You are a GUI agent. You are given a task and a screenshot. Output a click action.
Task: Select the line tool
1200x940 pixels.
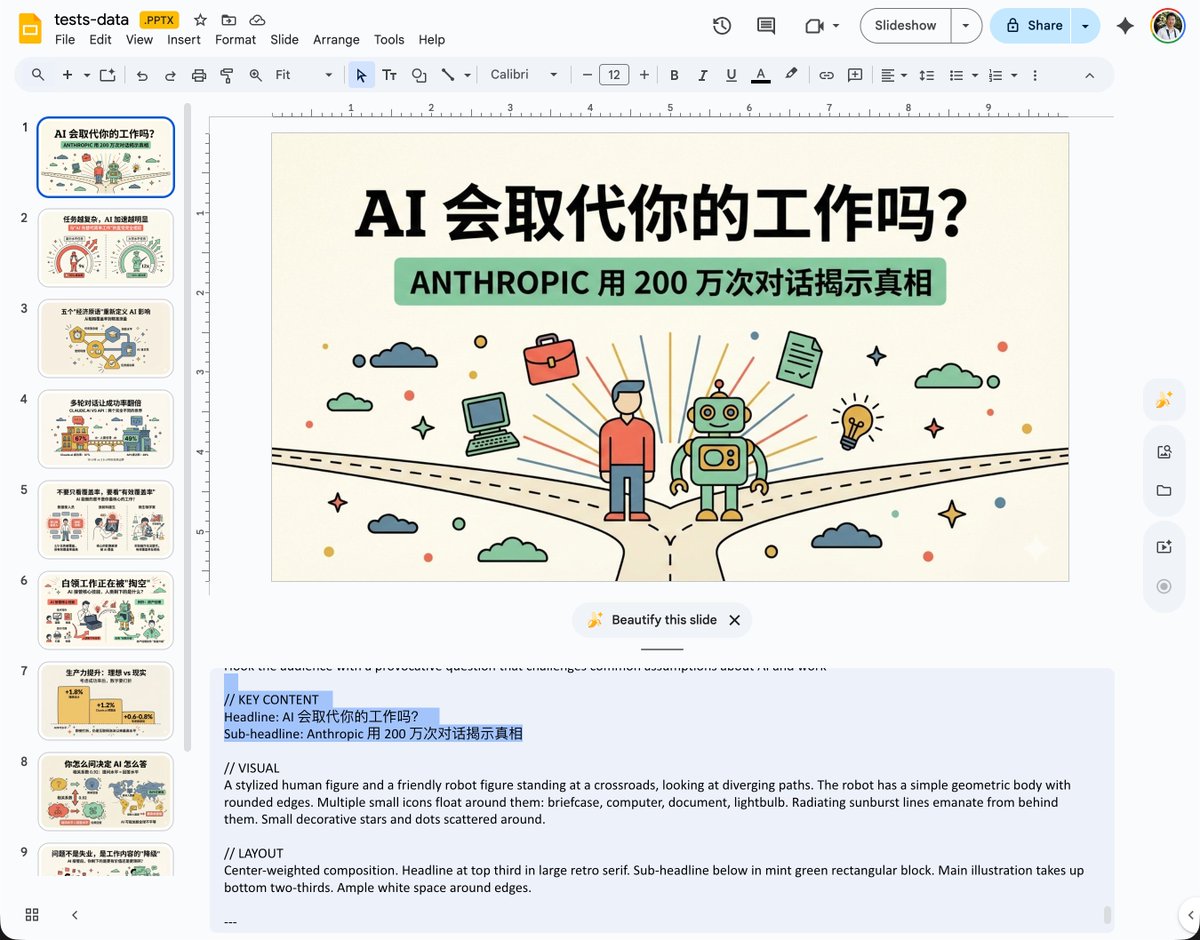(447, 75)
